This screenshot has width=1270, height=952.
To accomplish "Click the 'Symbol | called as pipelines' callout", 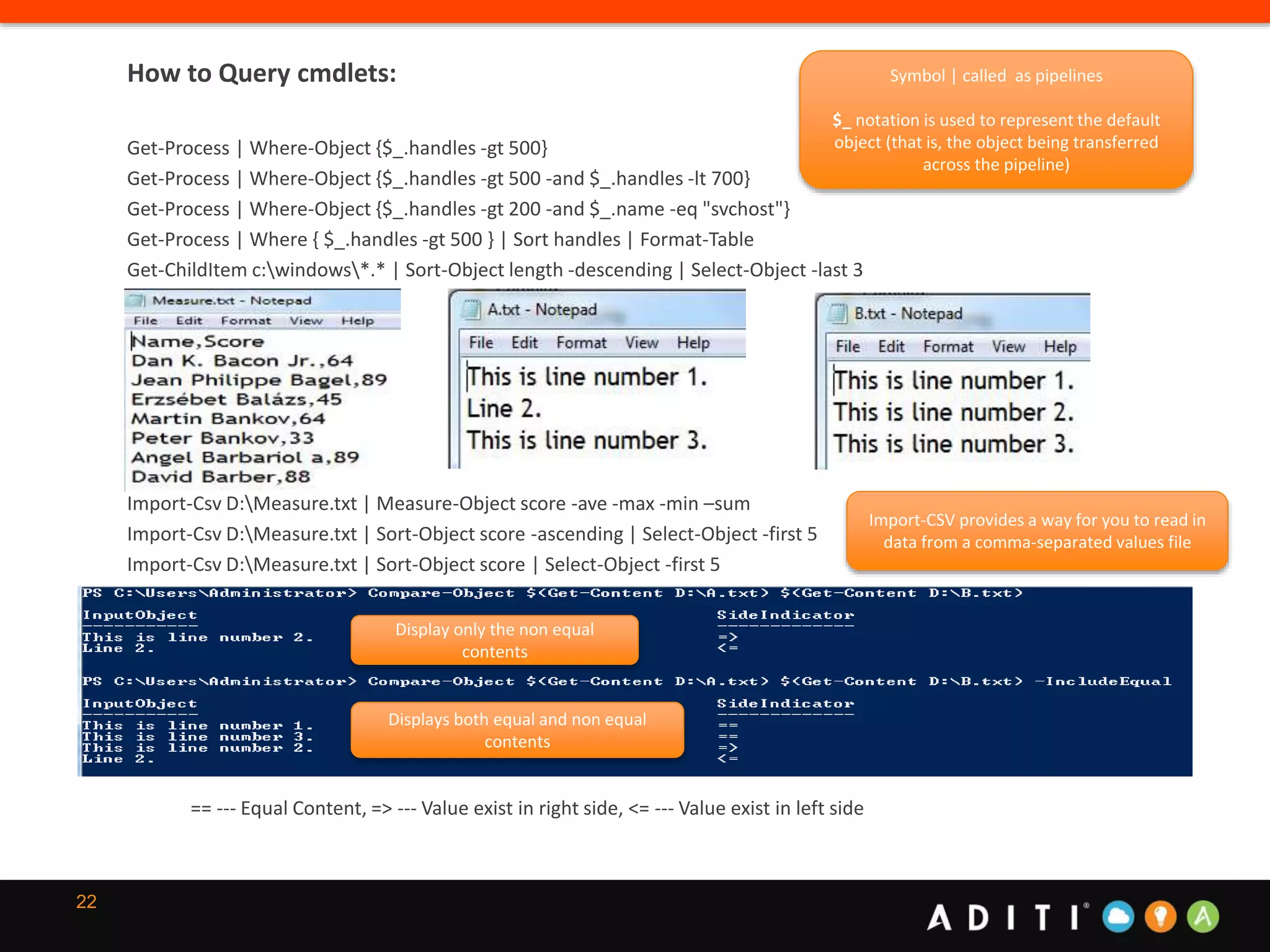I will click(996, 120).
